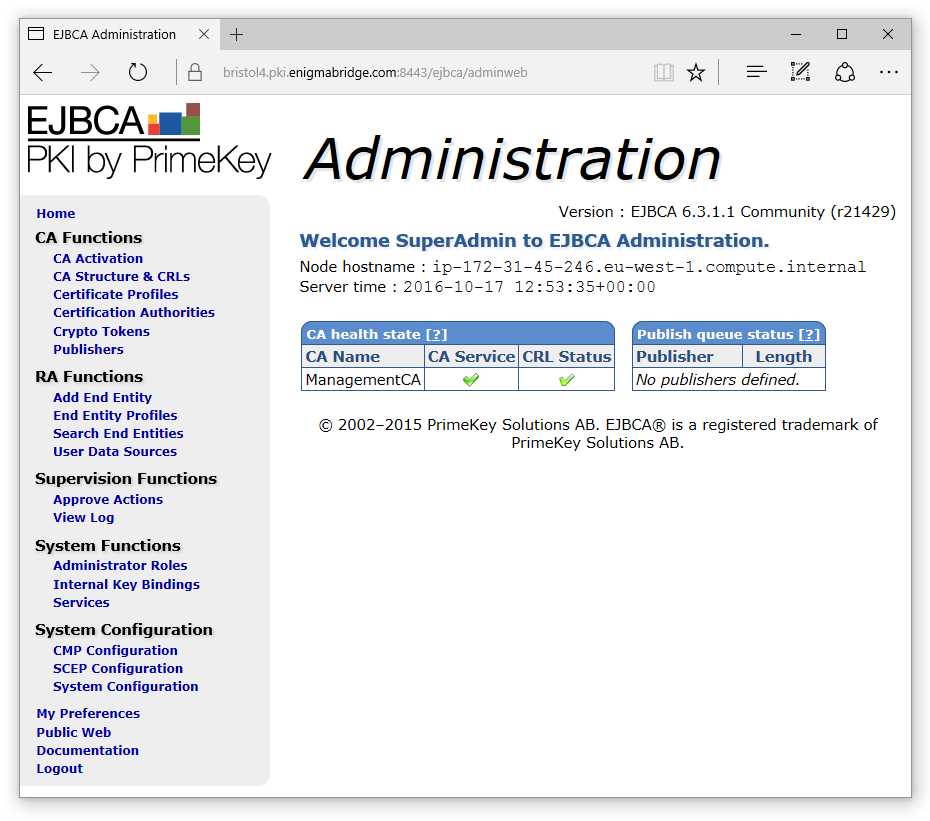Open System Configuration sub-link

coord(126,686)
